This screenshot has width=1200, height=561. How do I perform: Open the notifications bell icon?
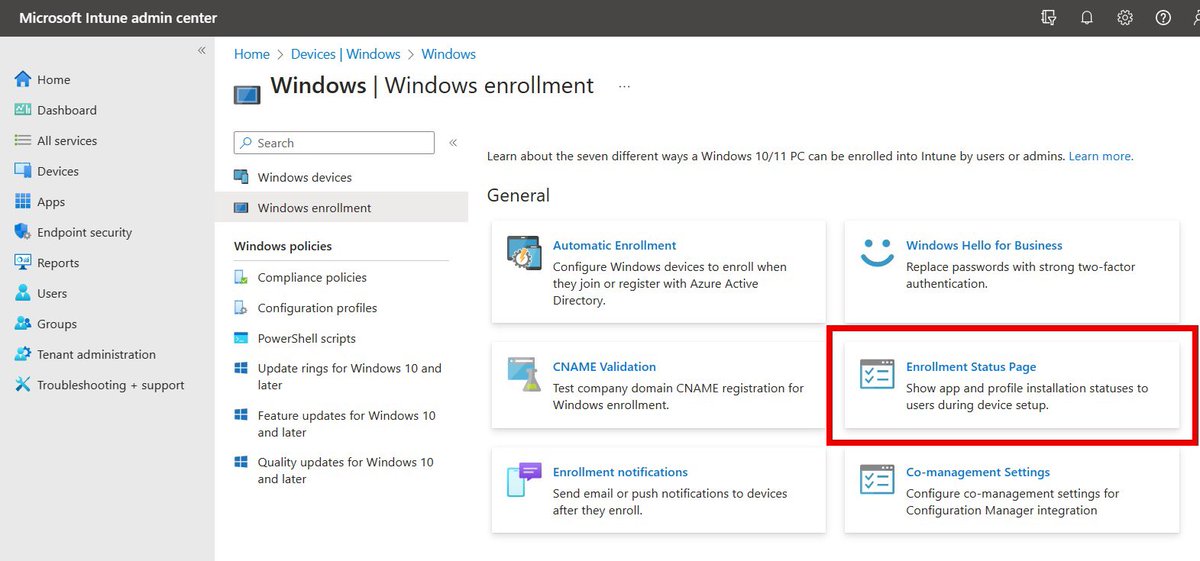pos(1087,18)
